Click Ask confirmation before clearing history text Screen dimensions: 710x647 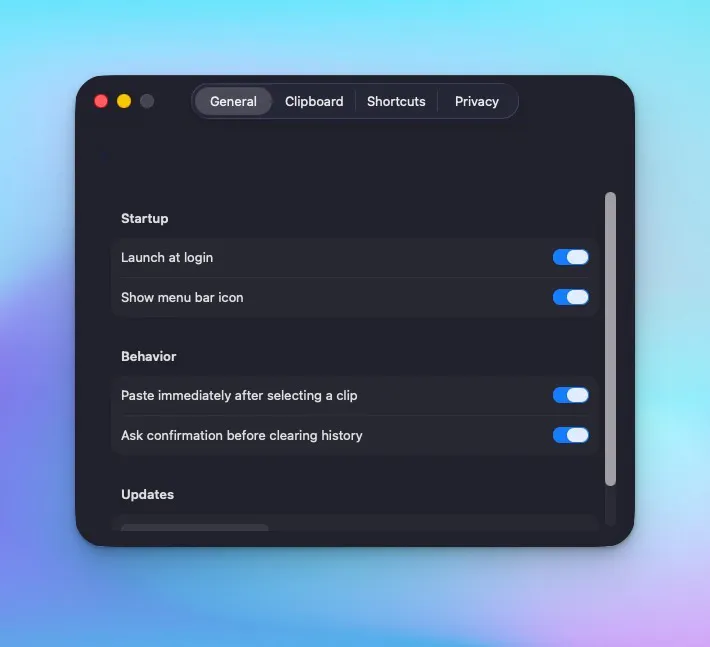(x=241, y=435)
